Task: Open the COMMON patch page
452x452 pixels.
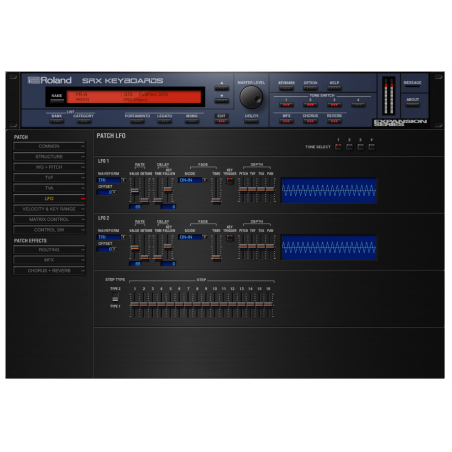Action: (49, 146)
